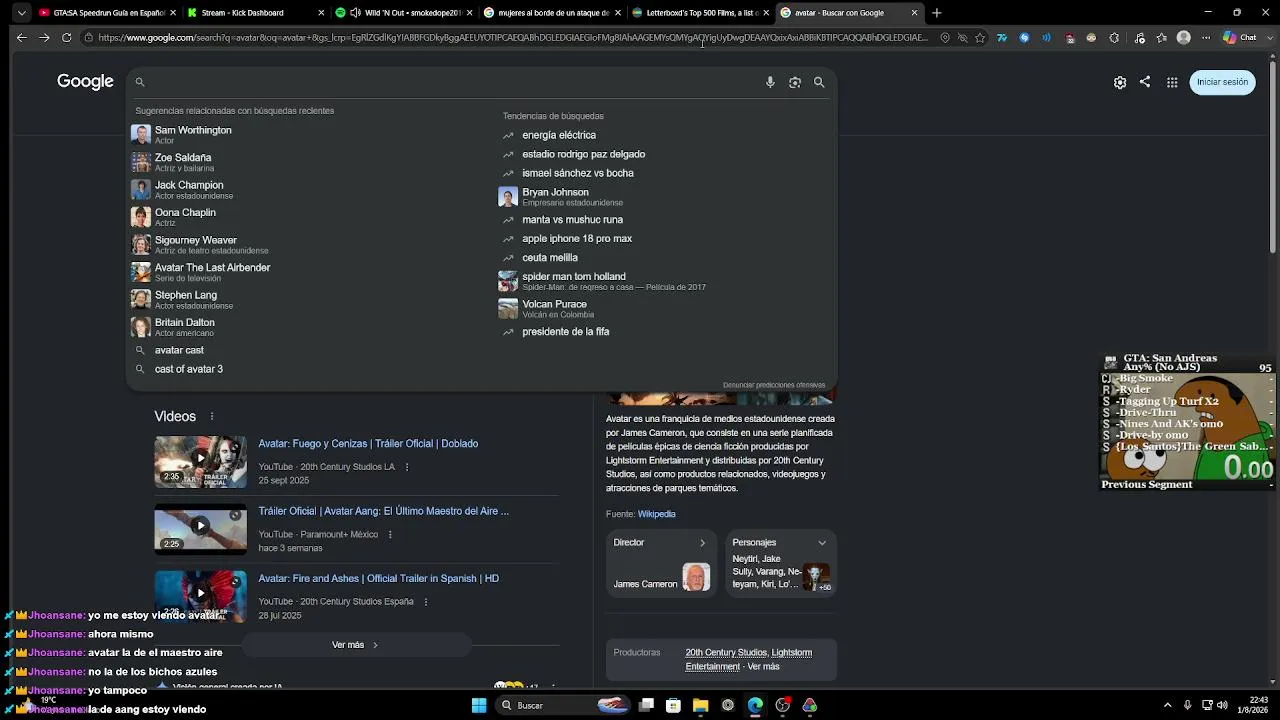The height and width of the screenshot is (720, 1280).
Task: Expand more videos with Ver más
Action: click(355, 645)
